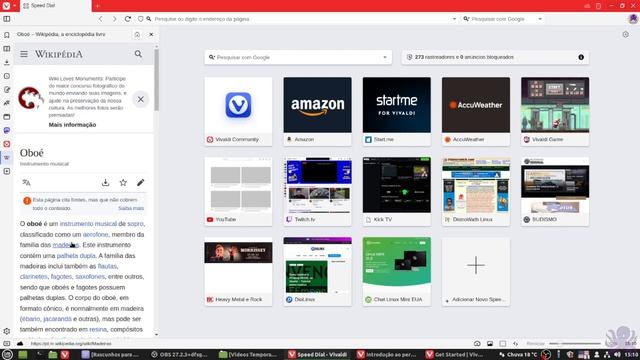Image resolution: width=640 pixels, height=360 pixels.
Task: Star the Oboé article to watch it
Action: 123,182
